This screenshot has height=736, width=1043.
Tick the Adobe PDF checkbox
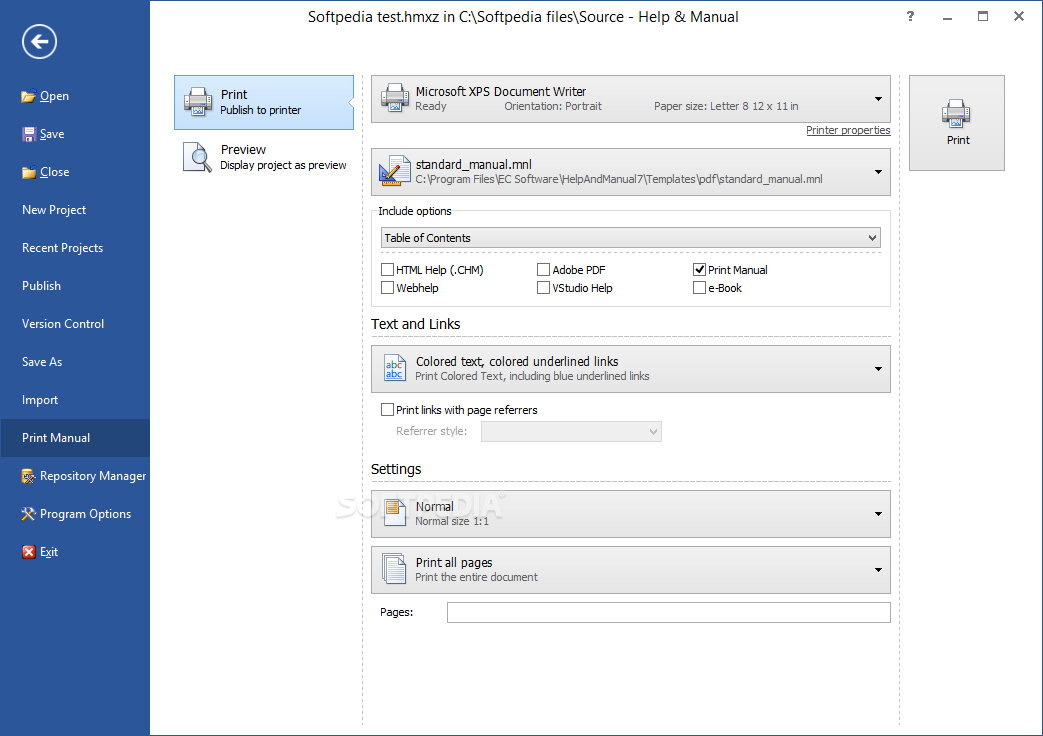click(x=543, y=270)
